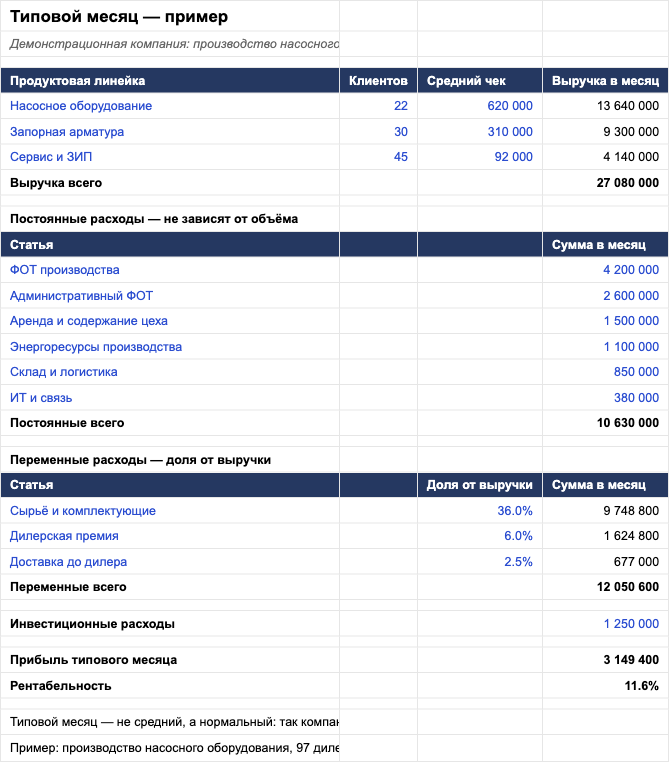Select the 'Продуктовая линейка' header cell
This screenshot has width=670, height=762.
pyautogui.click(x=170, y=81)
